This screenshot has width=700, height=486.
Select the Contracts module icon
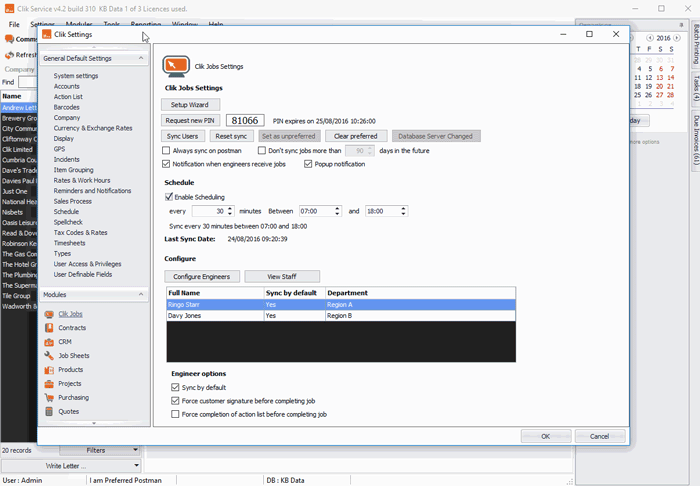[49, 328]
